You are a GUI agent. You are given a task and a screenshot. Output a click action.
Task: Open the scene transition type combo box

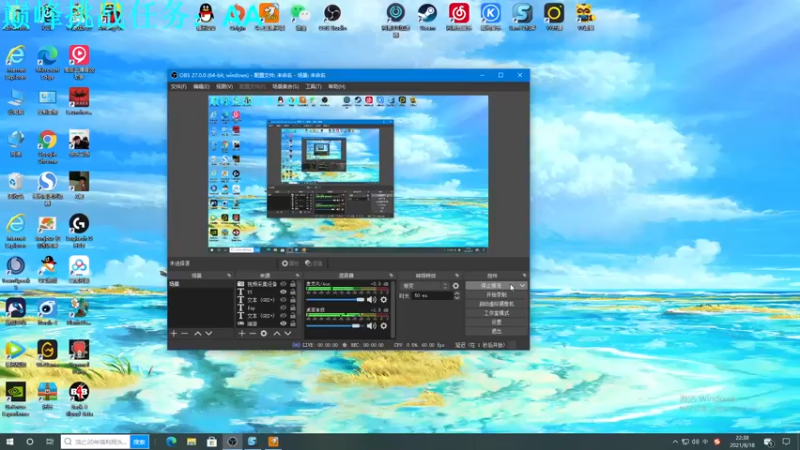point(424,286)
